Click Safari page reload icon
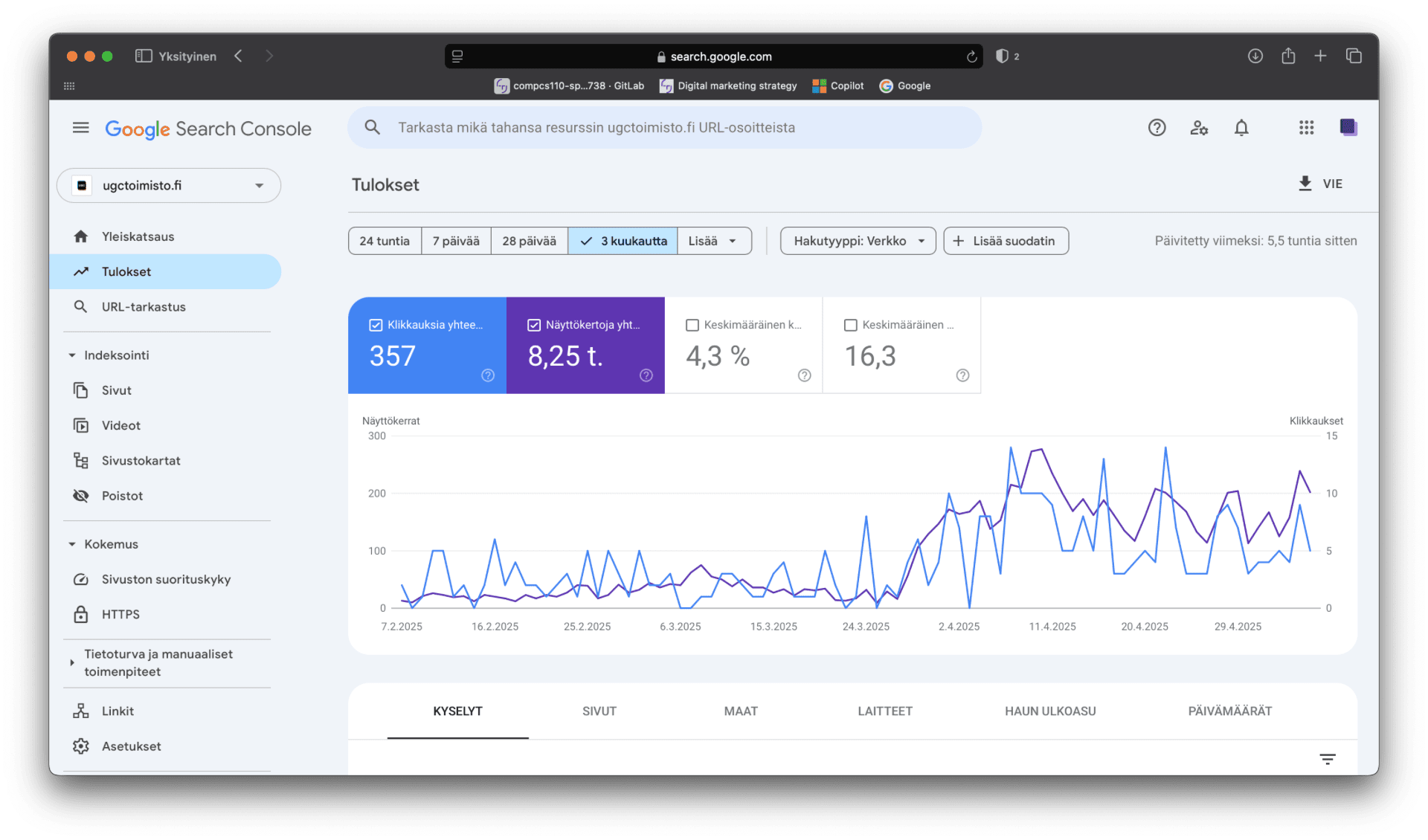The height and width of the screenshot is (840, 1428). coord(971,56)
